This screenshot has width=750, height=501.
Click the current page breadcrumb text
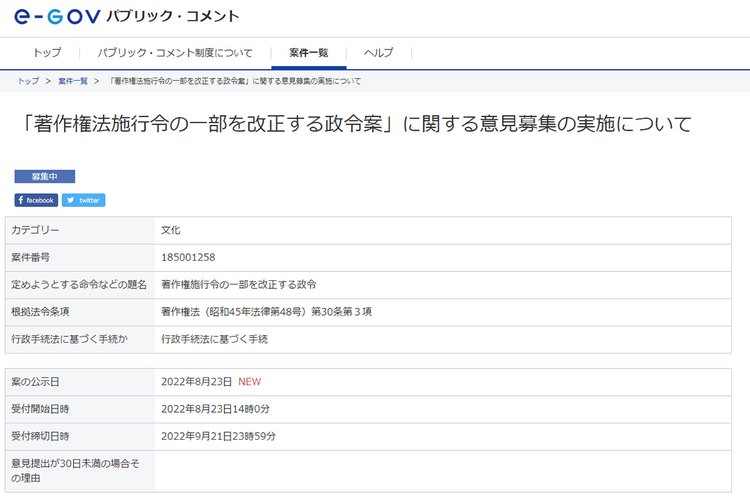[x=235, y=80]
